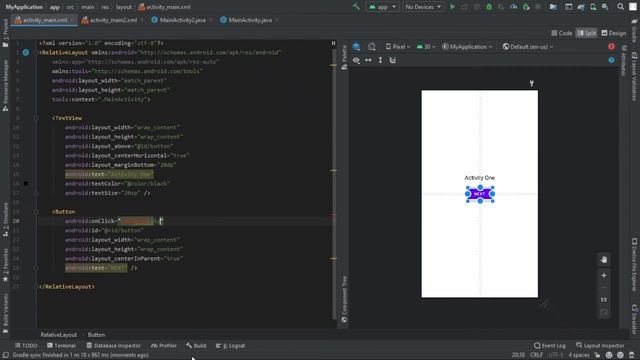640x360 pixels.
Task: Start the Debug app bug icon
Action: (x=489, y=7)
